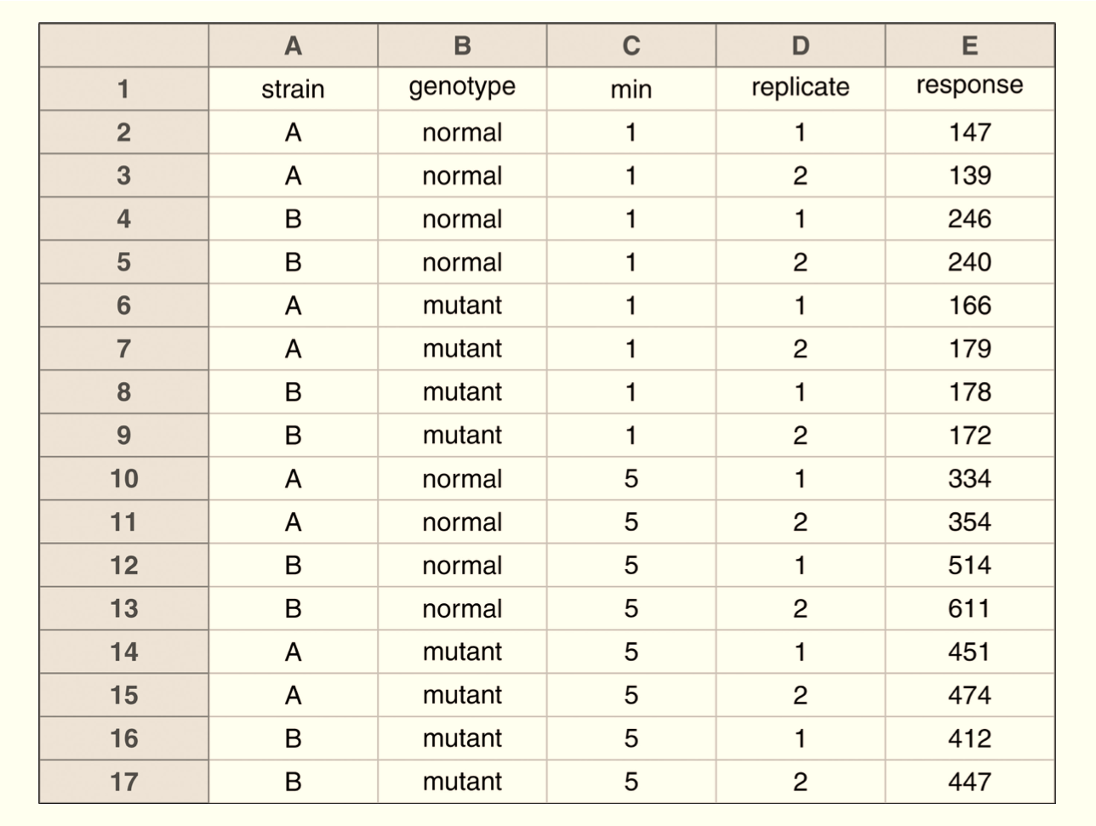Click the 'response' header cell

969,89
